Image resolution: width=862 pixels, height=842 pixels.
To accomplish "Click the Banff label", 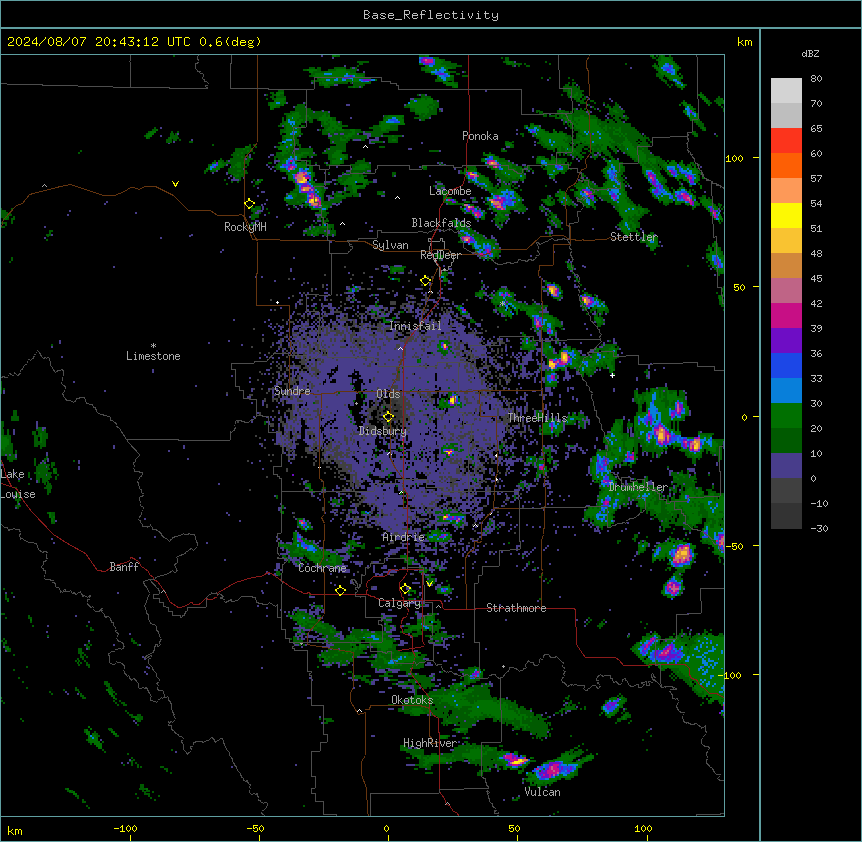I will [x=124, y=567].
